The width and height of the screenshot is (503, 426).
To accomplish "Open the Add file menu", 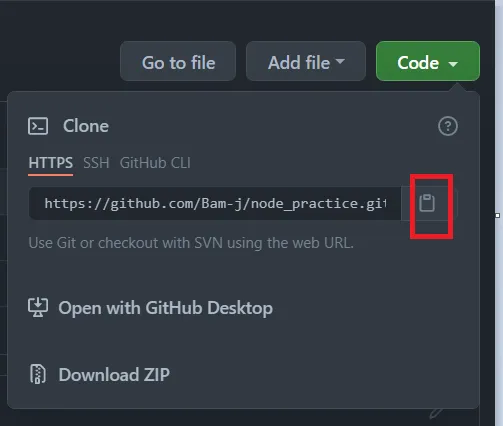I will coord(306,61).
